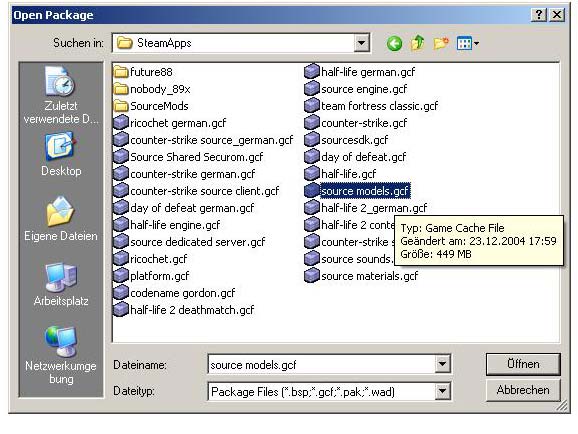The width and height of the screenshot is (578, 434).
Task: Open Eigene Dateien in sidebar
Action: point(61,219)
